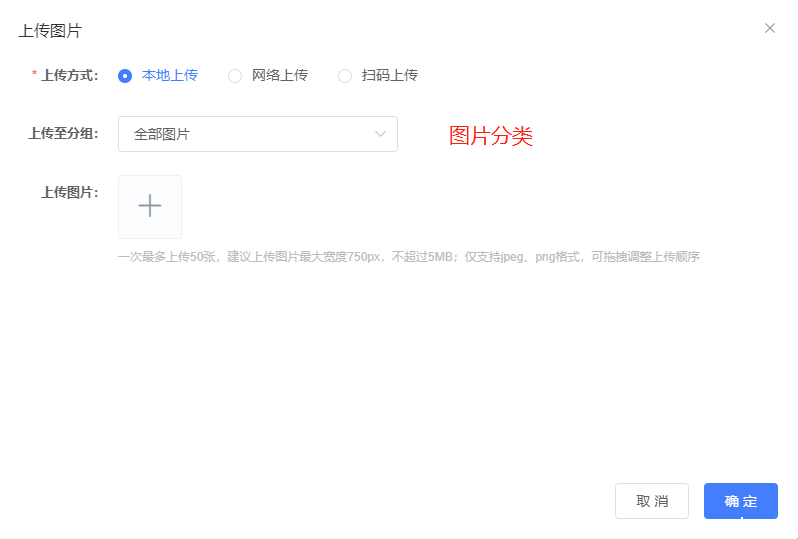
Task: Click the 网络上传 label text
Action: [x=280, y=75]
